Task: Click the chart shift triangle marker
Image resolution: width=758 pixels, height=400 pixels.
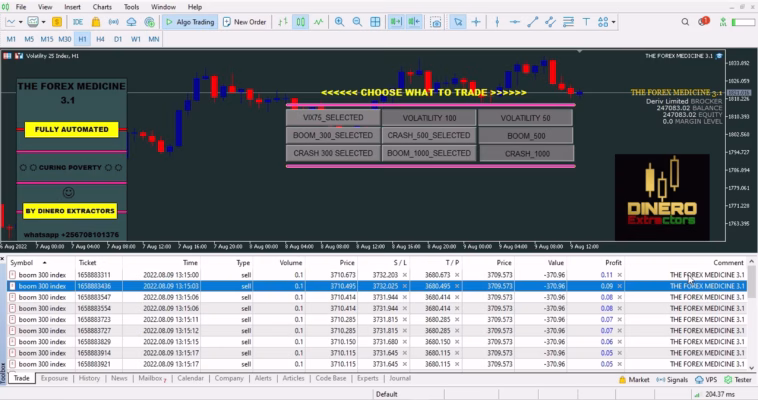Action: pyautogui.click(x=580, y=51)
